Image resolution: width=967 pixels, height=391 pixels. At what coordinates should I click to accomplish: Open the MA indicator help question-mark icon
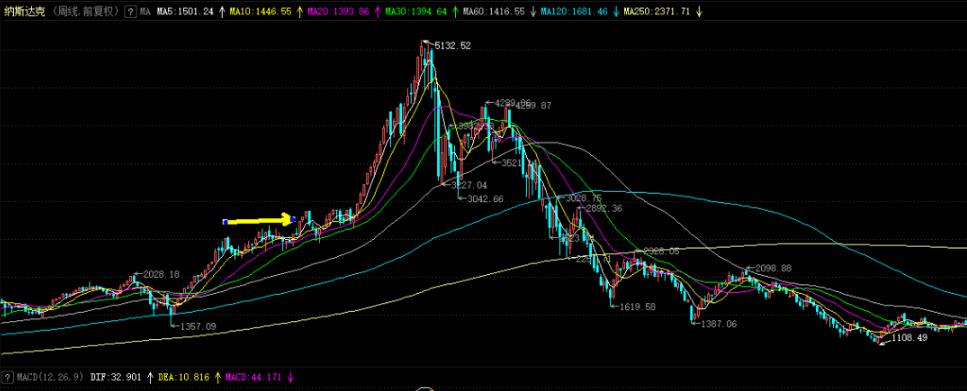(130, 12)
